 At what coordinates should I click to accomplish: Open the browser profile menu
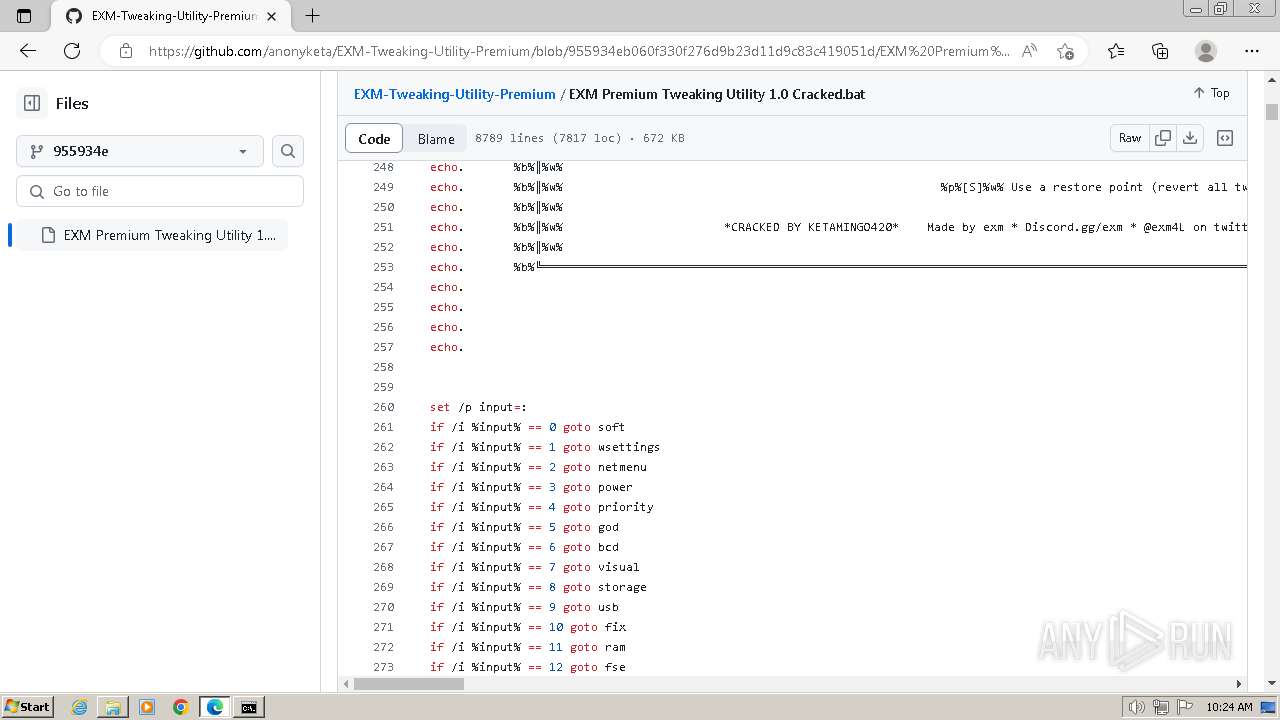click(1206, 51)
